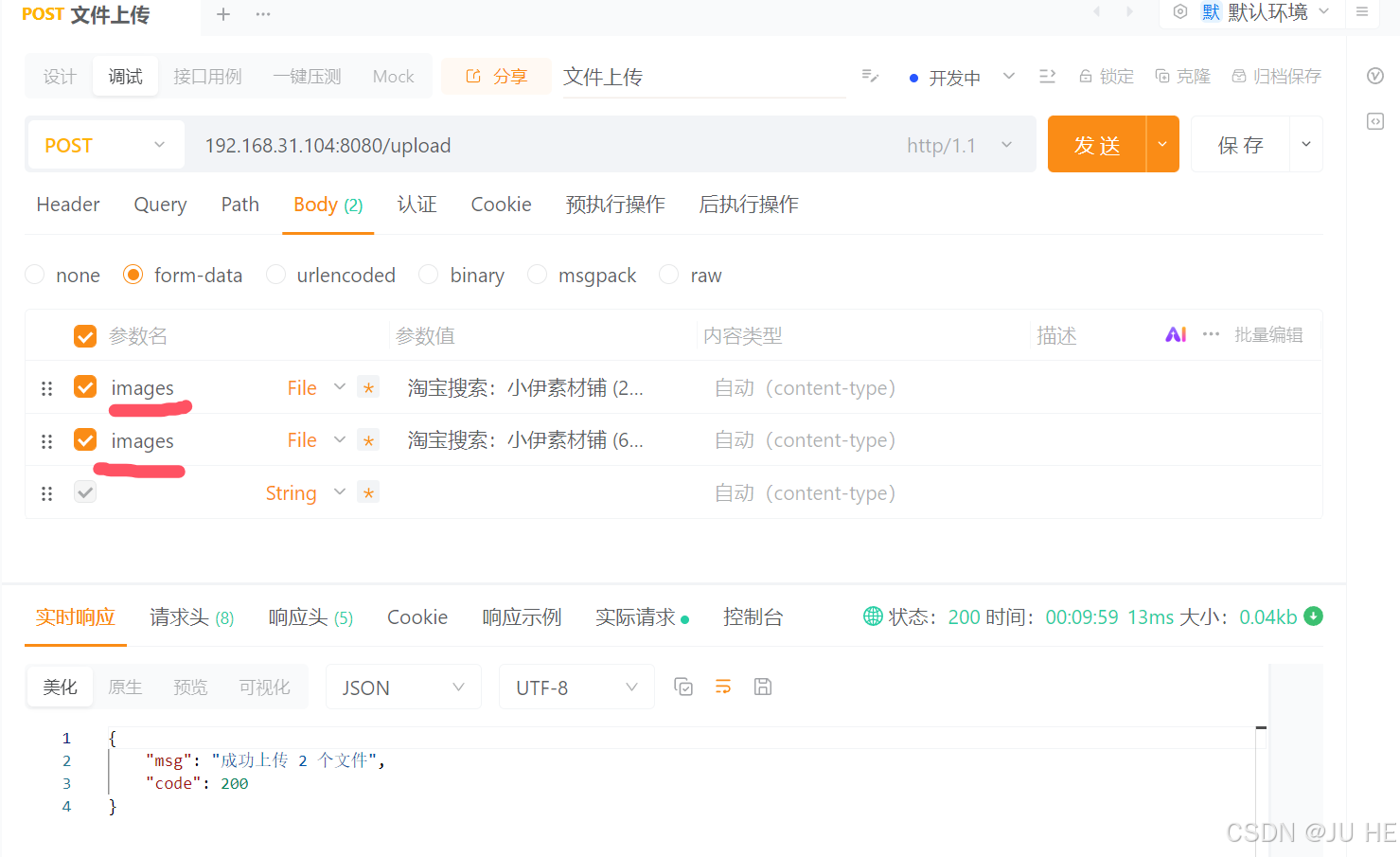Viewport: 1400px width, 857px height.
Task: Click 批量编辑 batch edit link
Action: (x=1268, y=334)
